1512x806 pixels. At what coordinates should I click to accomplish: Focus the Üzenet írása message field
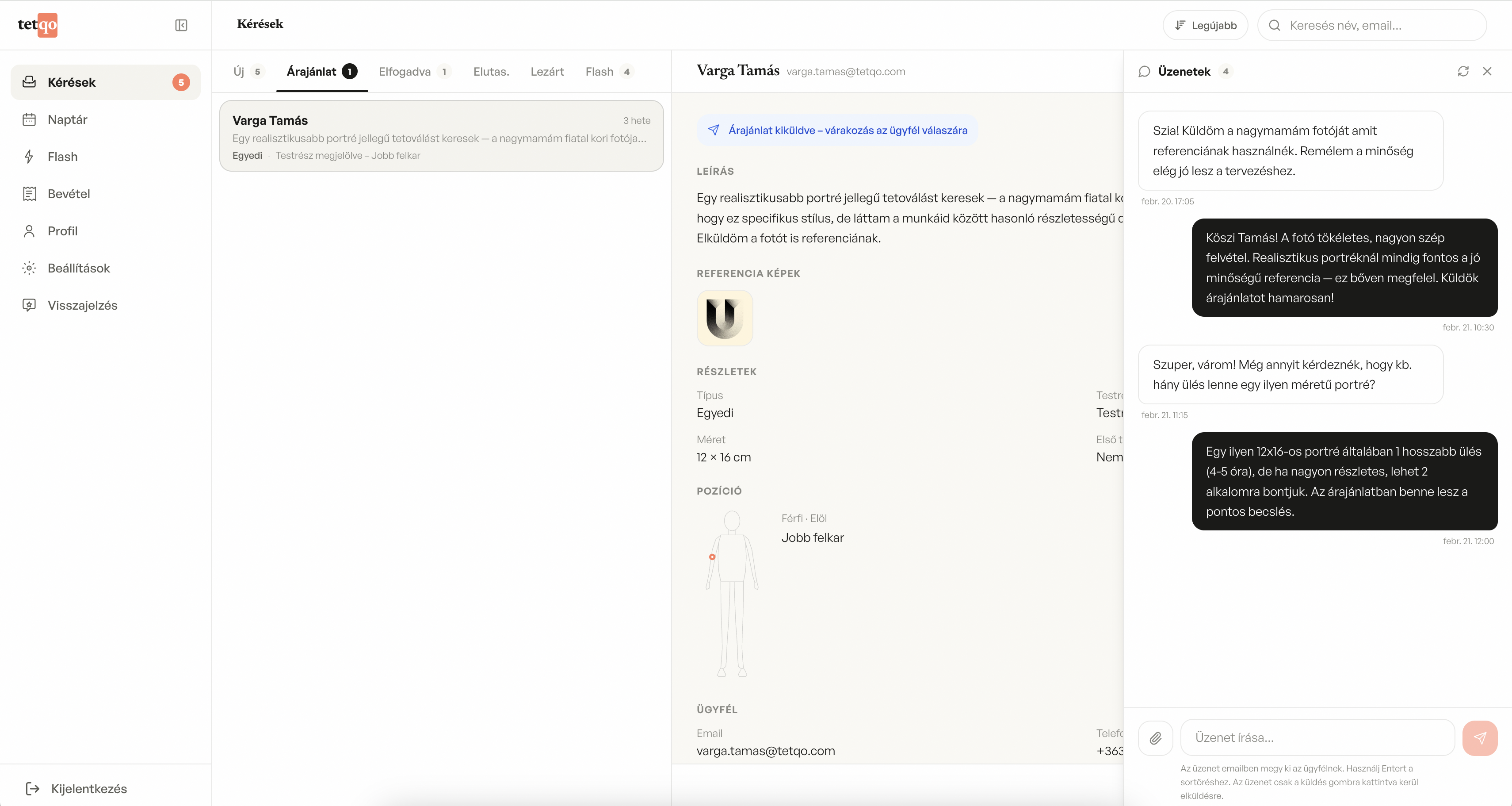point(1317,738)
